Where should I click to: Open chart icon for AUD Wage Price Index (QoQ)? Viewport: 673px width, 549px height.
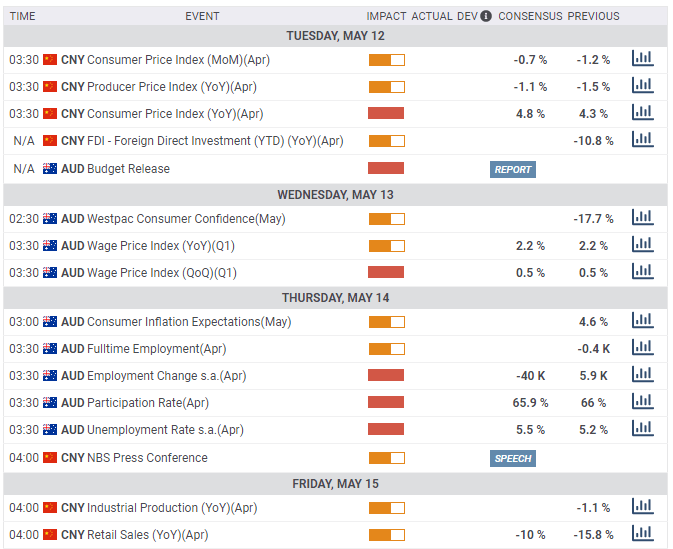pos(643,272)
